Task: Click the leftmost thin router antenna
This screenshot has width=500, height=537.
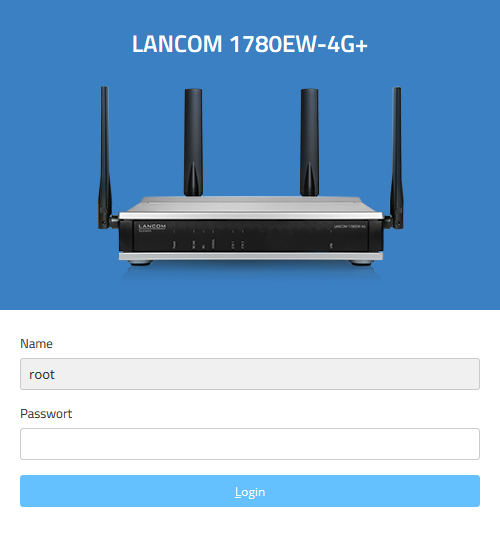Action: click(105, 158)
